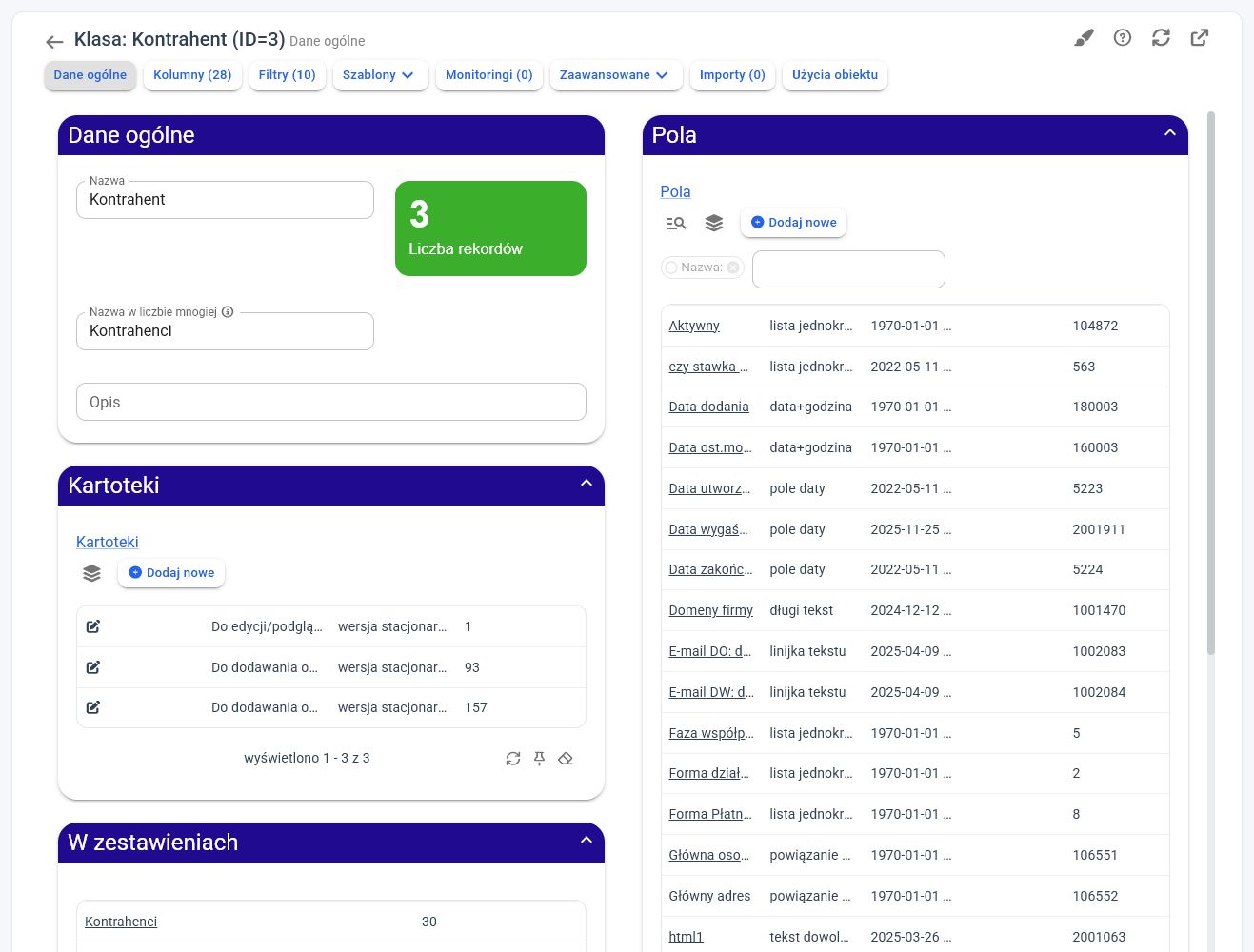Image resolution: width=1254 pixels, height=952 pixels.
Task: Edit the Kartoteki row numbered 157
Action: coord(93,707)
